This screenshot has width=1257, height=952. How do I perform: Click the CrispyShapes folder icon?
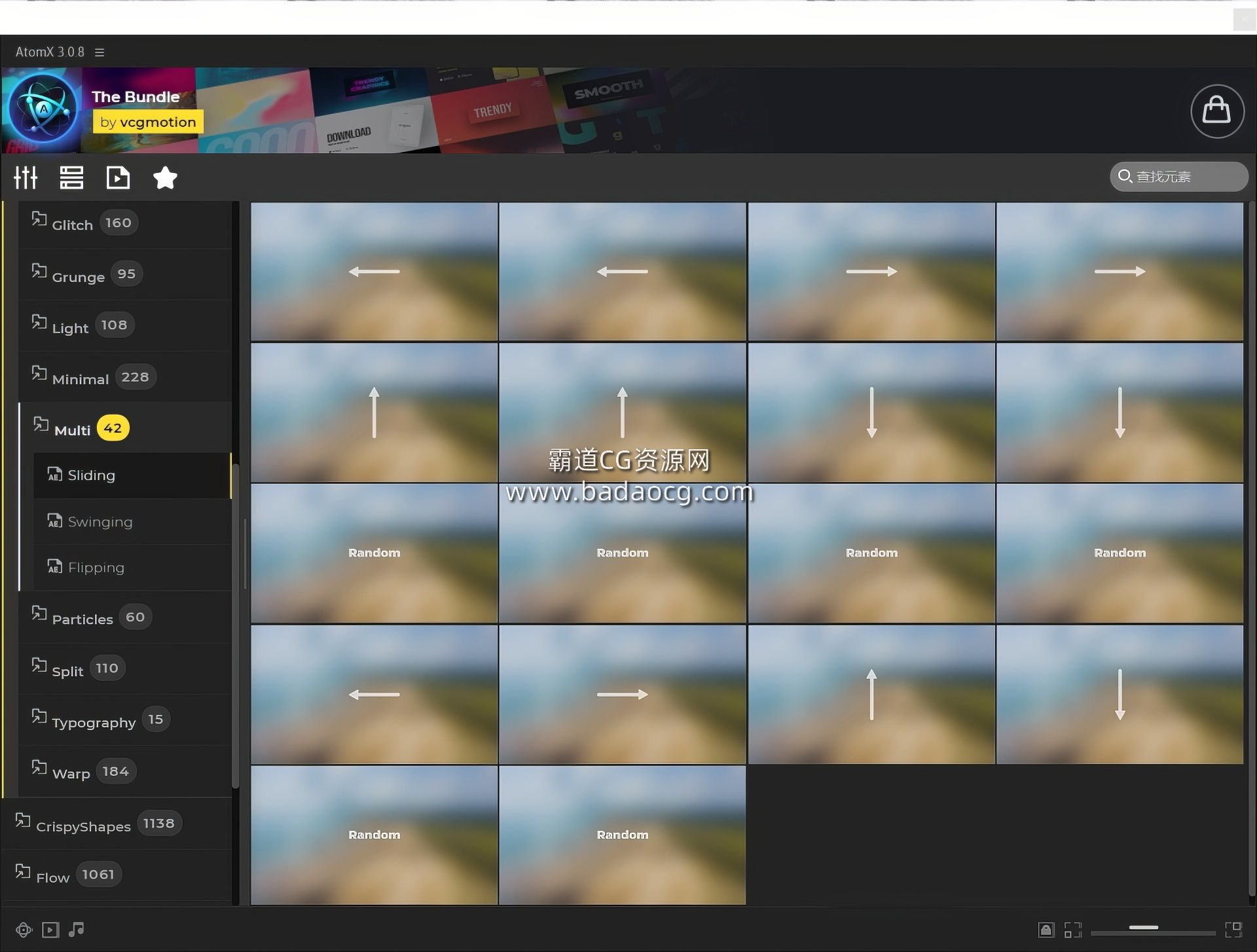click(x=23, y=820)
